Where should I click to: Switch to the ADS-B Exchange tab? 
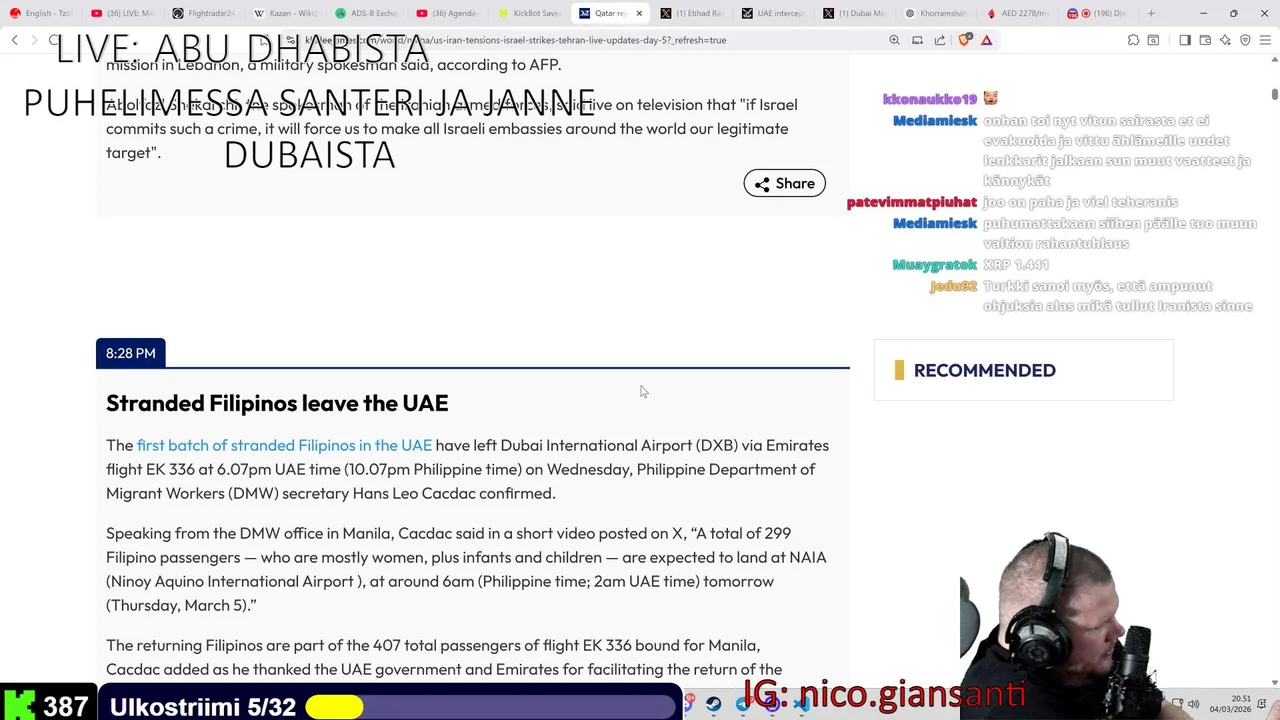[367, 13]
